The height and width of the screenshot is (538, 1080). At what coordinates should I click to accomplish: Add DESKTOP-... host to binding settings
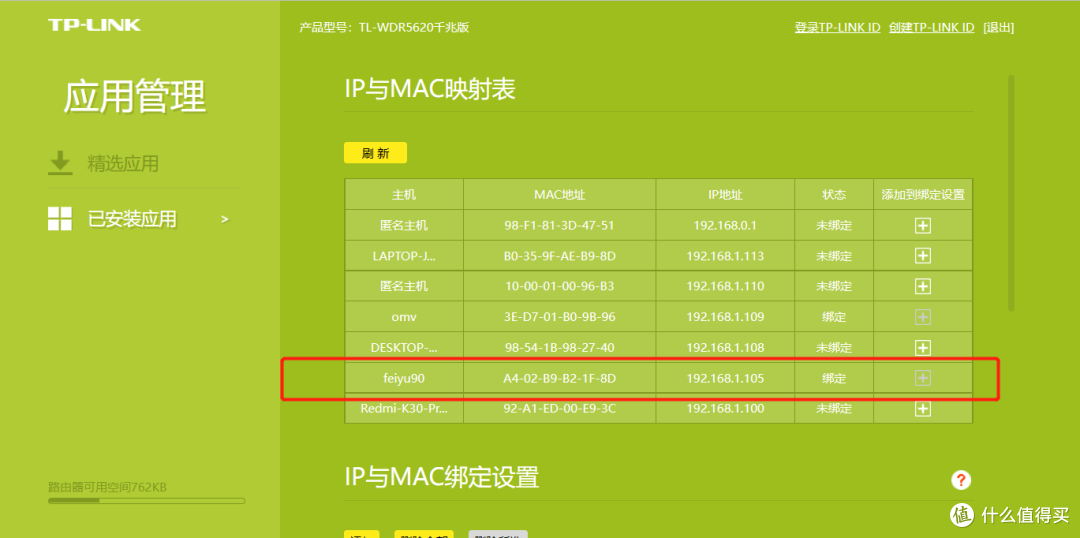(922, 347)
